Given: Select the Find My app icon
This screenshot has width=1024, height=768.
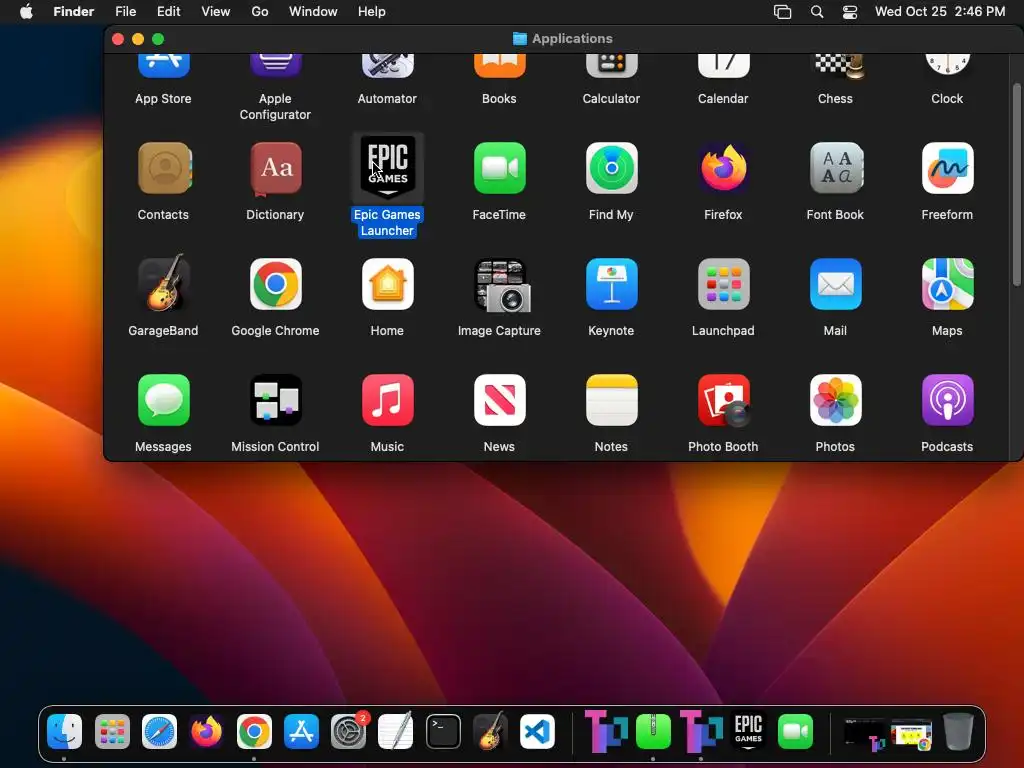Looking at the screenshot, I should 611,168.
